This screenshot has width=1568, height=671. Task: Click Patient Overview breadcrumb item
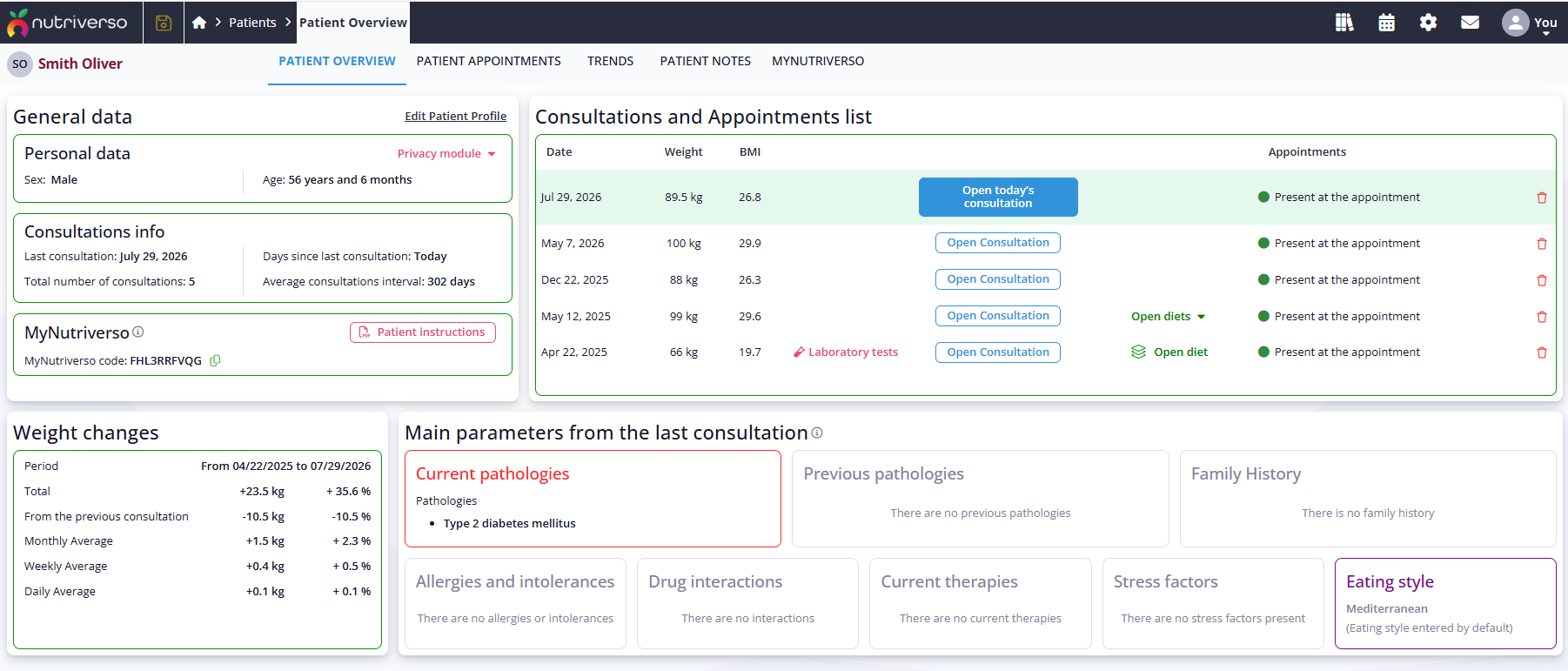point(352,23)
